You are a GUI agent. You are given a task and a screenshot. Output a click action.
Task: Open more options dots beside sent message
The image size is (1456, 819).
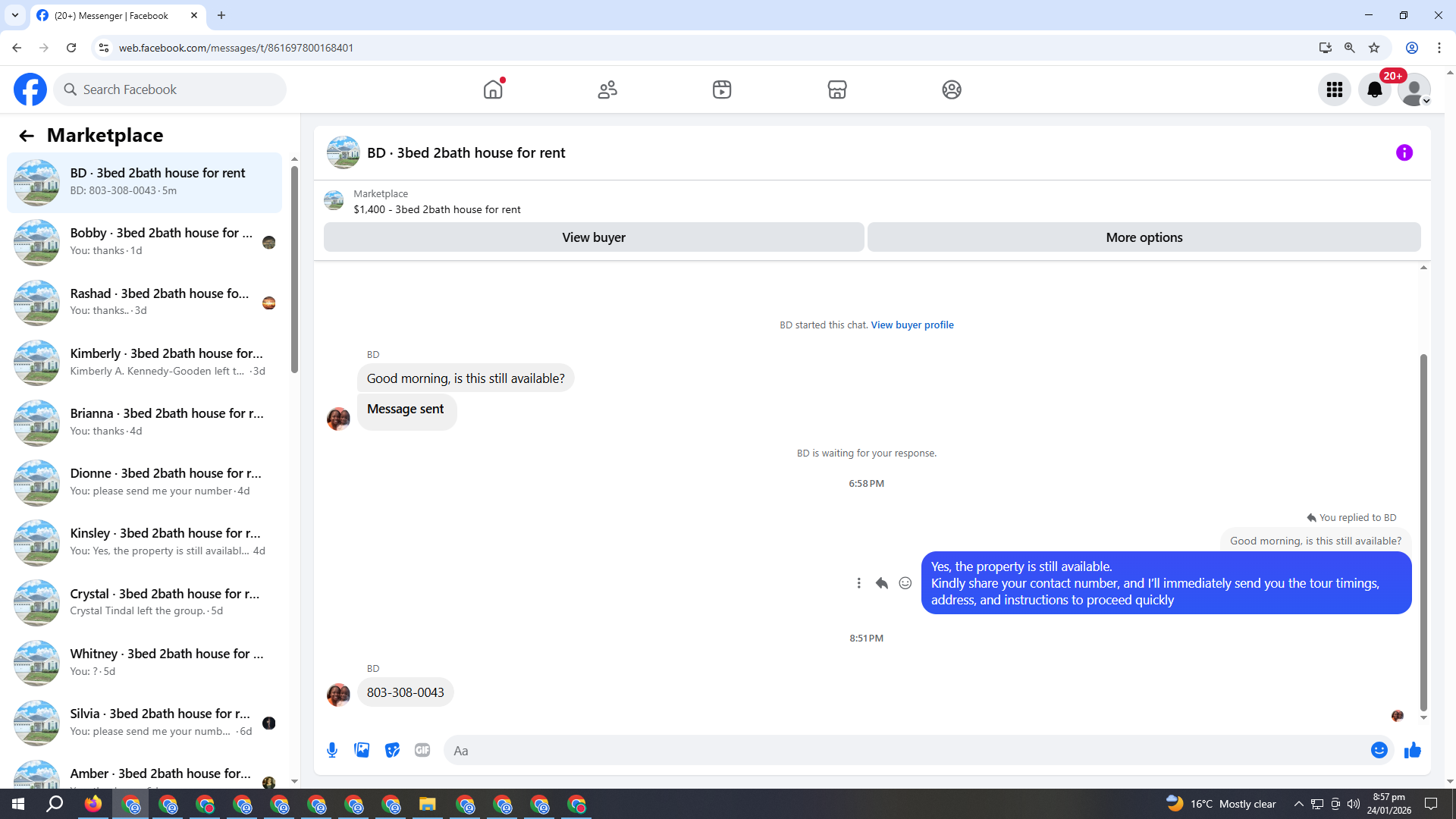pyautogui.click(x=858, y=582)
